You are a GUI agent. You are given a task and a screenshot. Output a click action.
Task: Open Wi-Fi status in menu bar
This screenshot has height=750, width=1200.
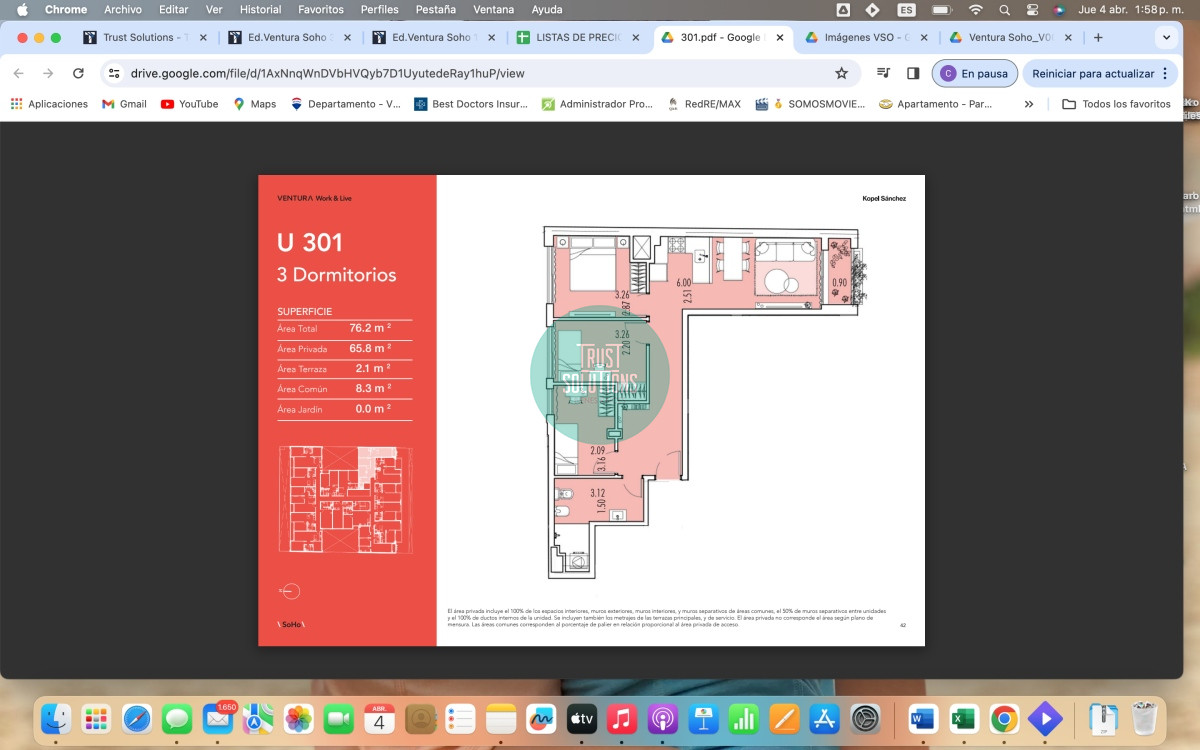[x=975, y=9]
